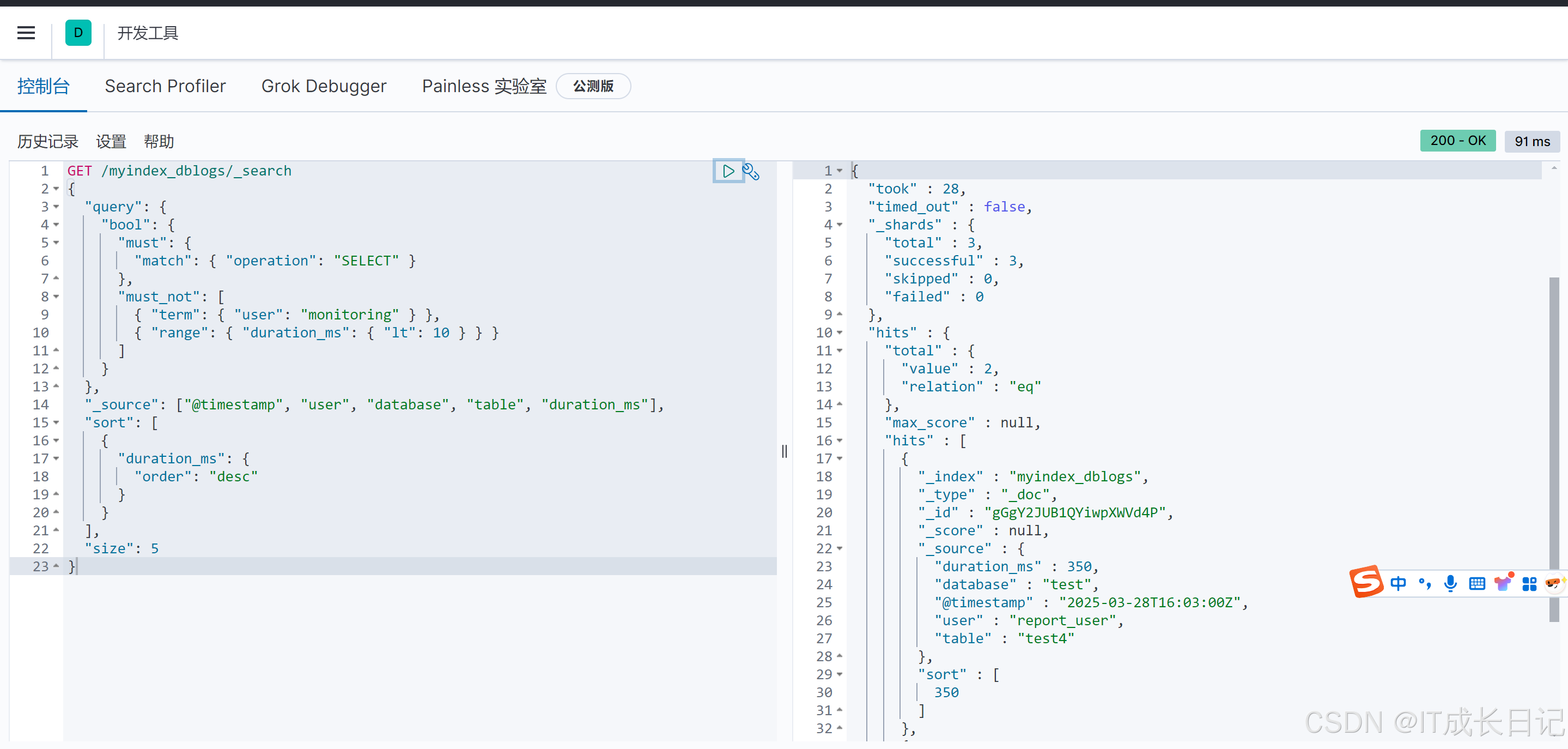1568x749 pixels.
Task: Collapse the "_shards" block on response line 4
Action: coord(840,225)
